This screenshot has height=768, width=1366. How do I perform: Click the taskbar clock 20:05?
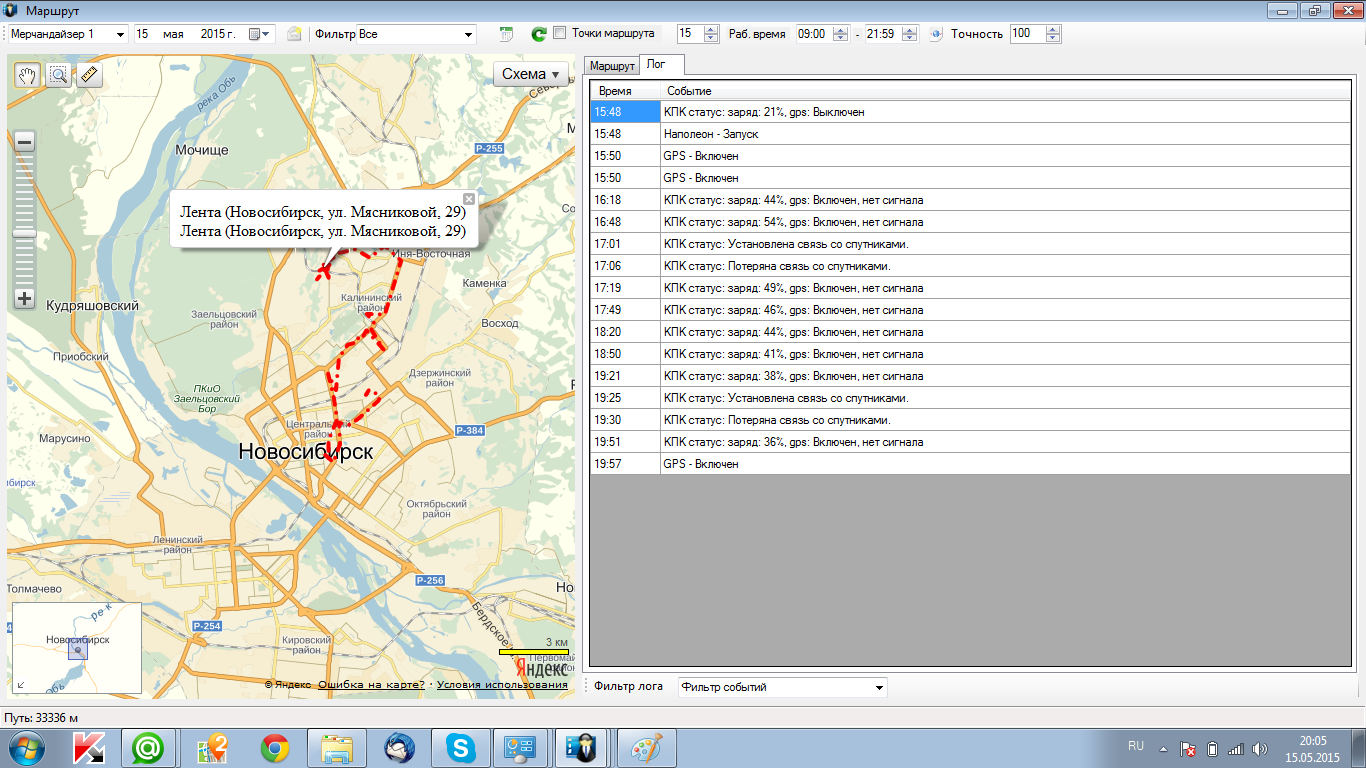[1313, 748]
